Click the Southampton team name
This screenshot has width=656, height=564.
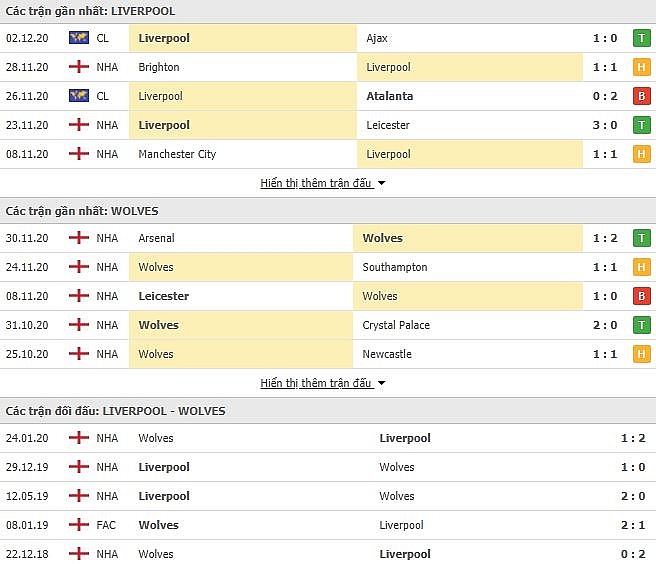click(x=395, y=267)
